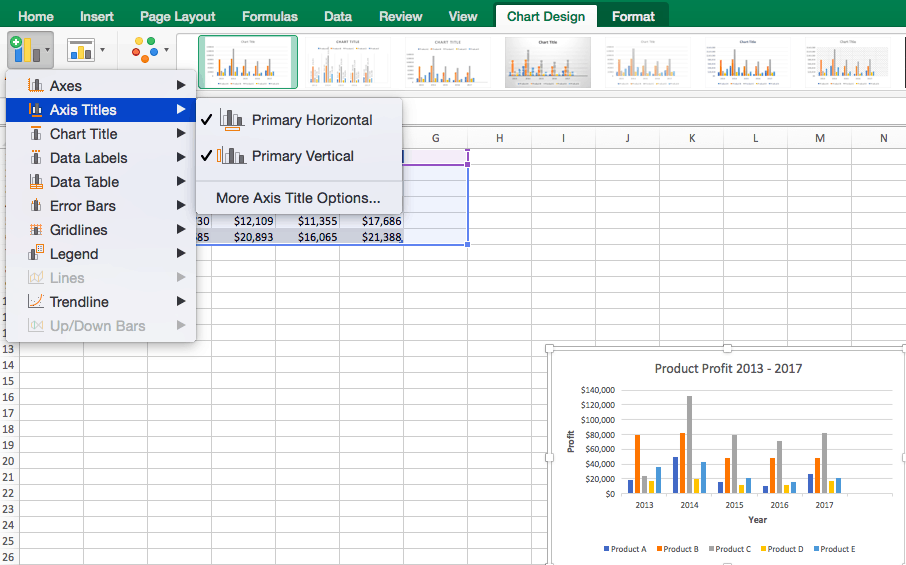Open the Change Colors palette icon
The width and height of the screenshot is (906, 565).
coord(144,50)
